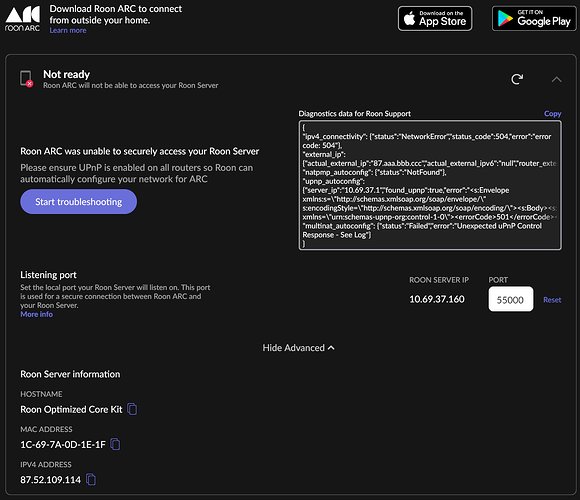580x500 pixels.
Task: Reset the listening port value
Action: (x=552, y=300)
